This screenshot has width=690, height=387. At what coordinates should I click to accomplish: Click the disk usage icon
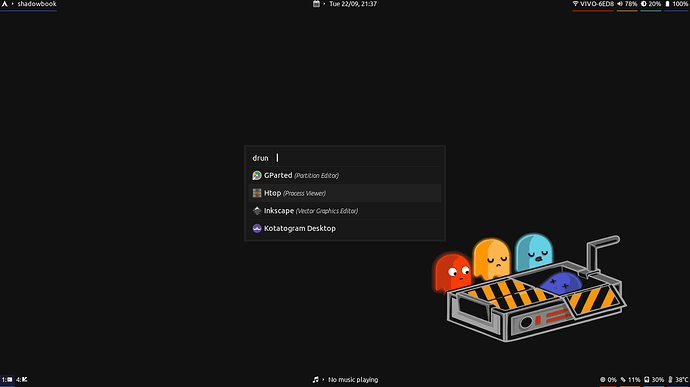pos(646,379)
